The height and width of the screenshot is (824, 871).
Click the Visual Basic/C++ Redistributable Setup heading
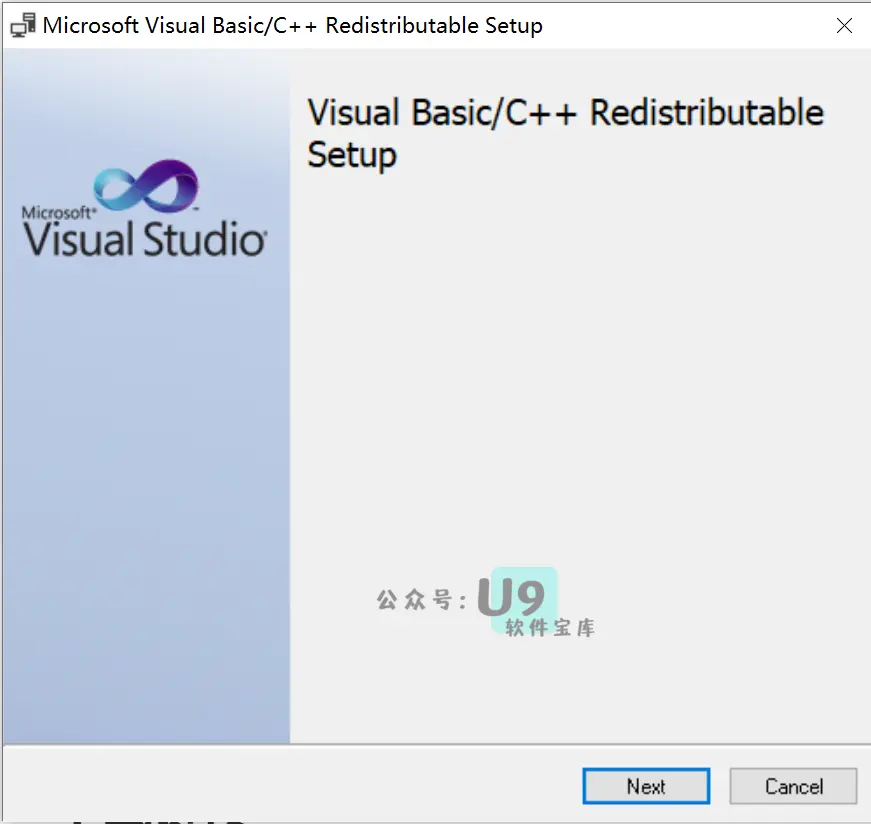[x=566, y=133]
